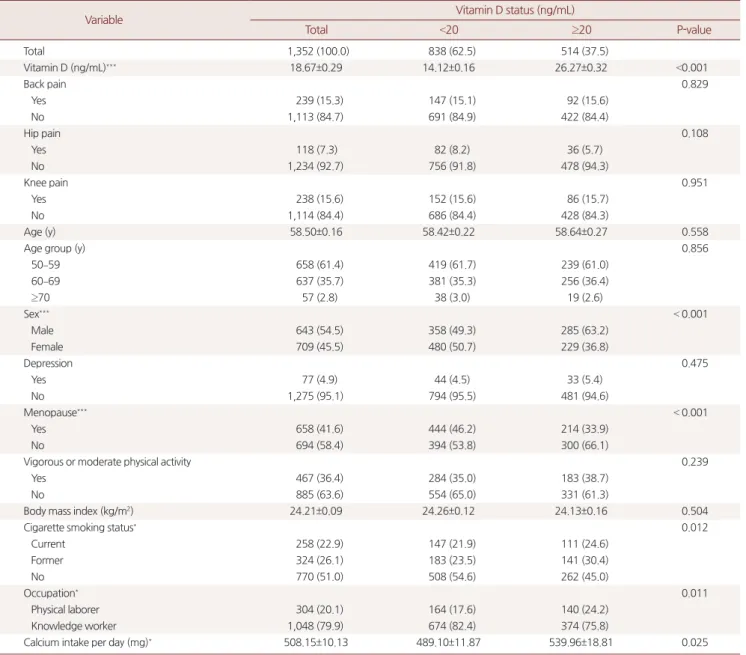Select hip pain P-value '0.108'
Viewport: 746px width, 655px height.
695,133
